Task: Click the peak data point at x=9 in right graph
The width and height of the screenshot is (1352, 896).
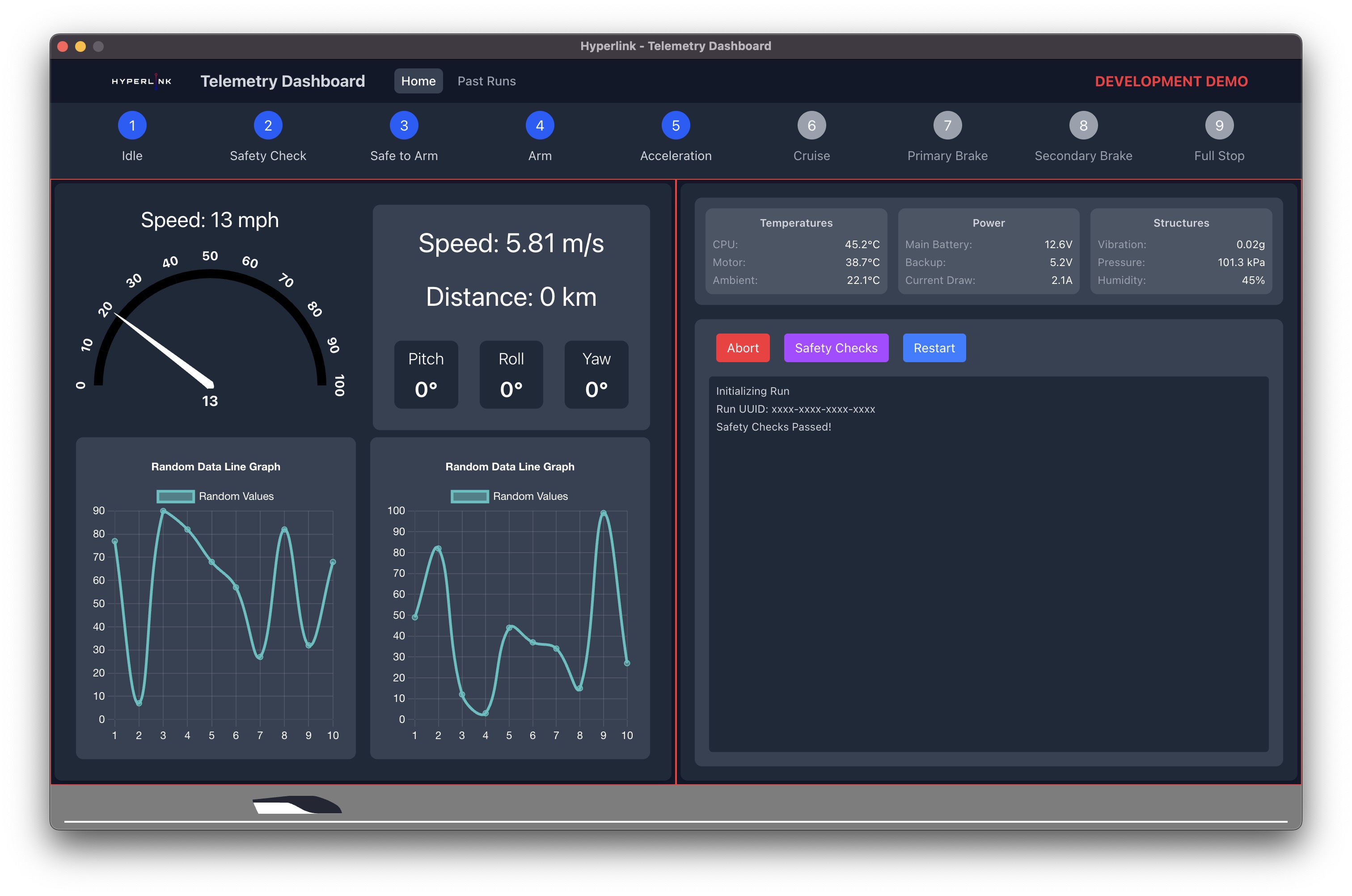Action: tap(604, 513)
